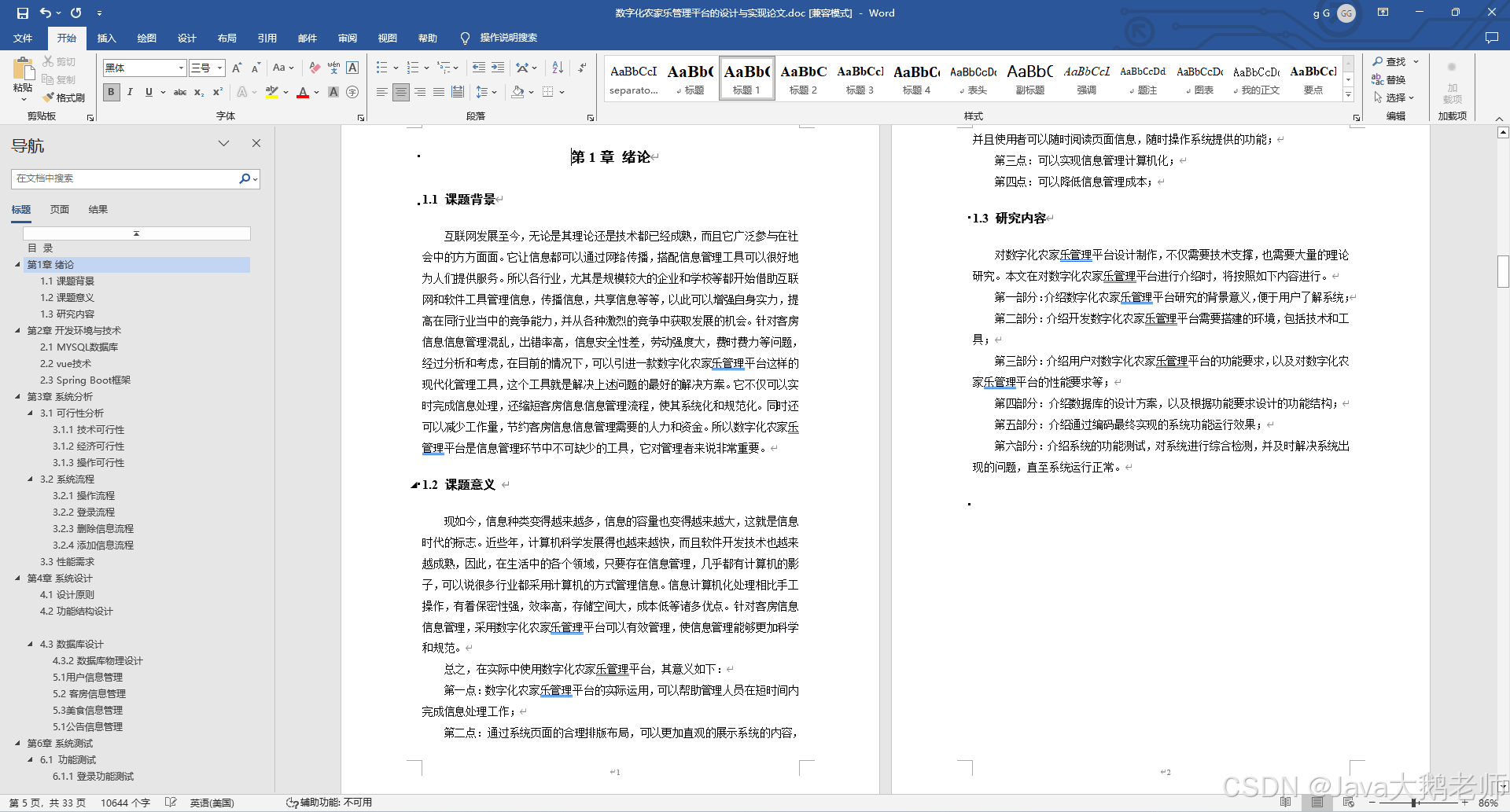Image resolution: width=1510 pixels, height=812 pixels.
Task: Toggle bold formatting
Action: coord(111,92)
